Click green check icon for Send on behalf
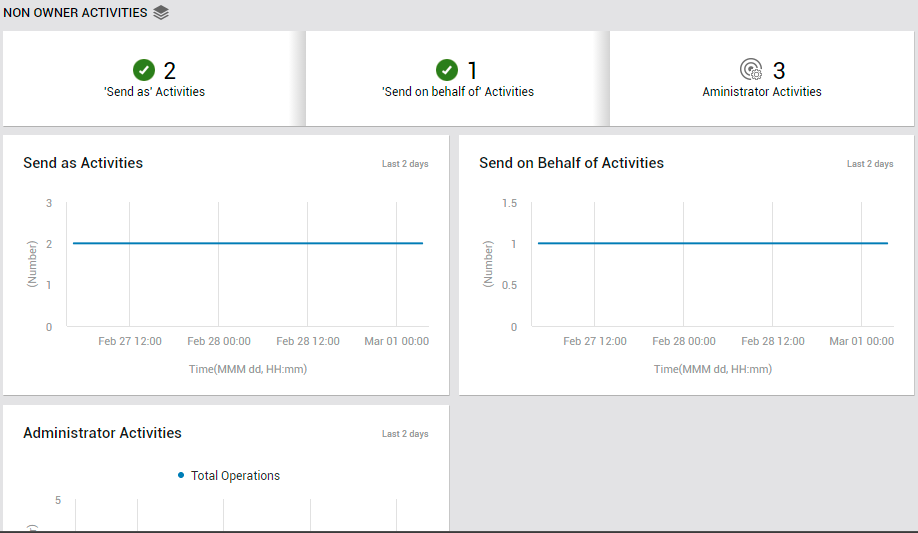Viewport: 918px width, 533px height. [447, 70]
